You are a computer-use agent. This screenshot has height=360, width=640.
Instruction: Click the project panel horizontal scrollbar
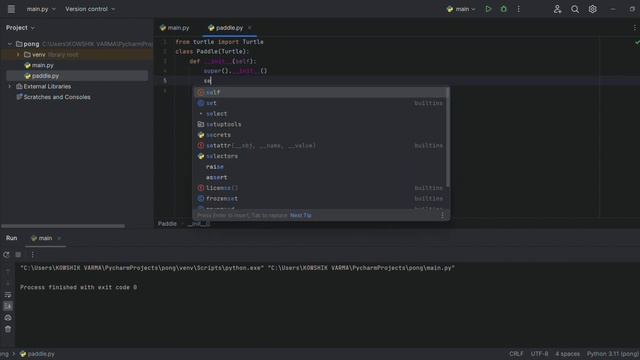[63, 226]
